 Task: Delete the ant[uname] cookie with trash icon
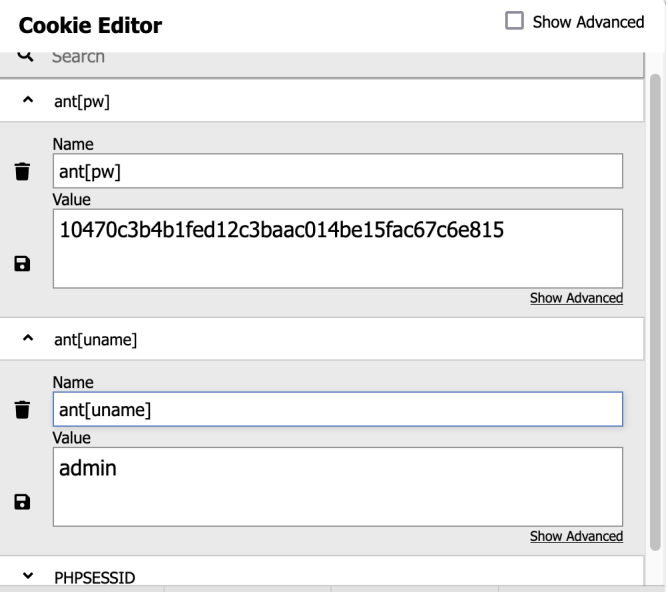point(21,409)
